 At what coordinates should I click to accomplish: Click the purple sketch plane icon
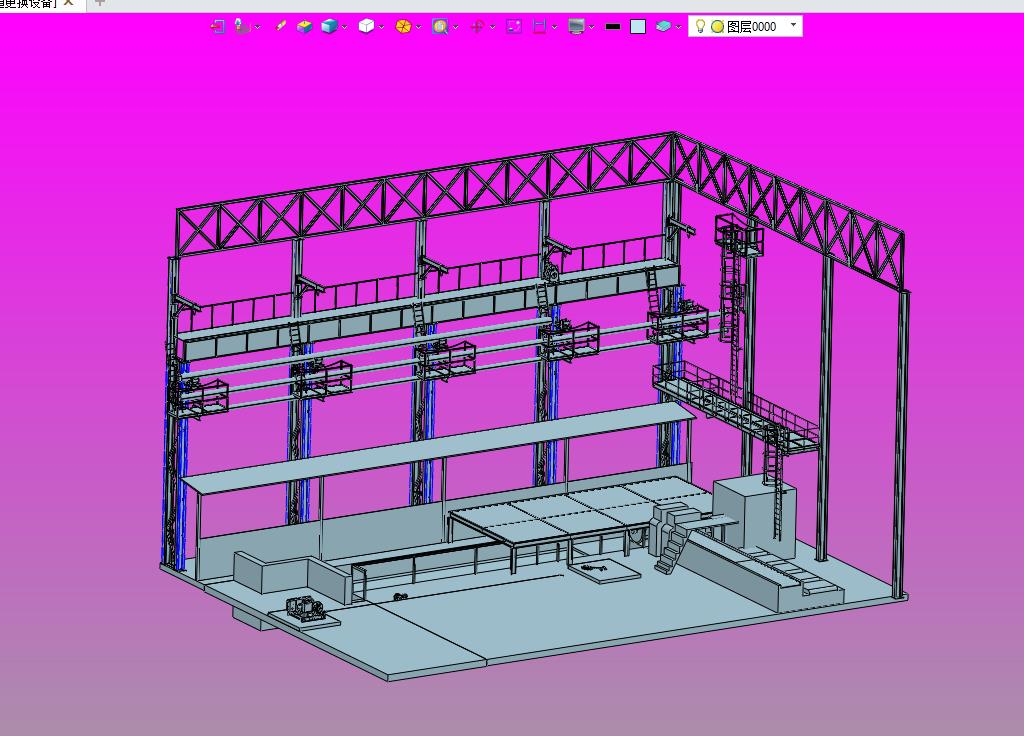pyautogui.click(x=514, y=26)
